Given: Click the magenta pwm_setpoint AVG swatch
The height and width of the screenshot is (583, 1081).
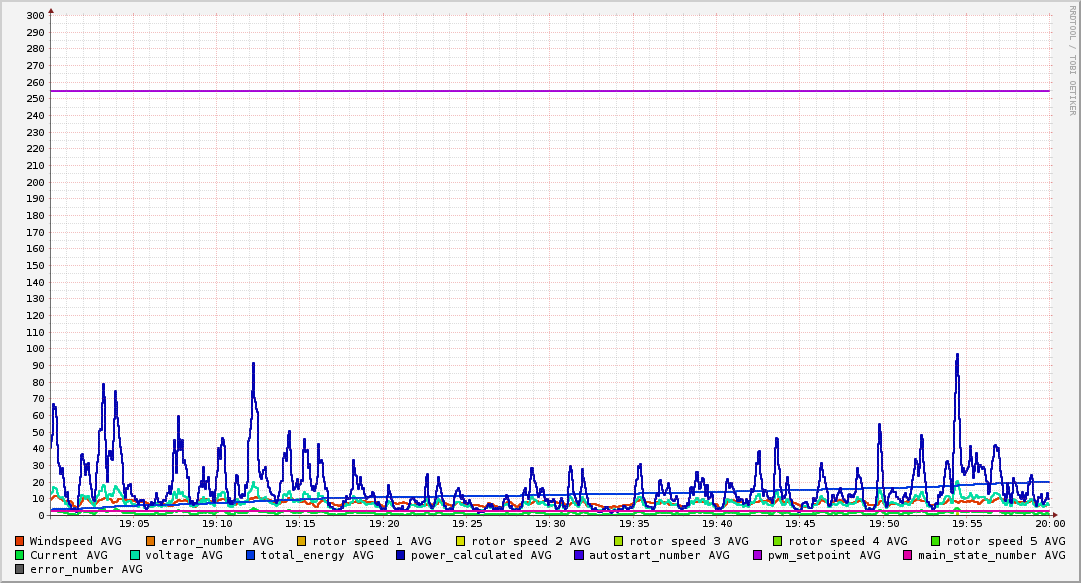Looking at the screenshot, I should (x=757, y=555).
